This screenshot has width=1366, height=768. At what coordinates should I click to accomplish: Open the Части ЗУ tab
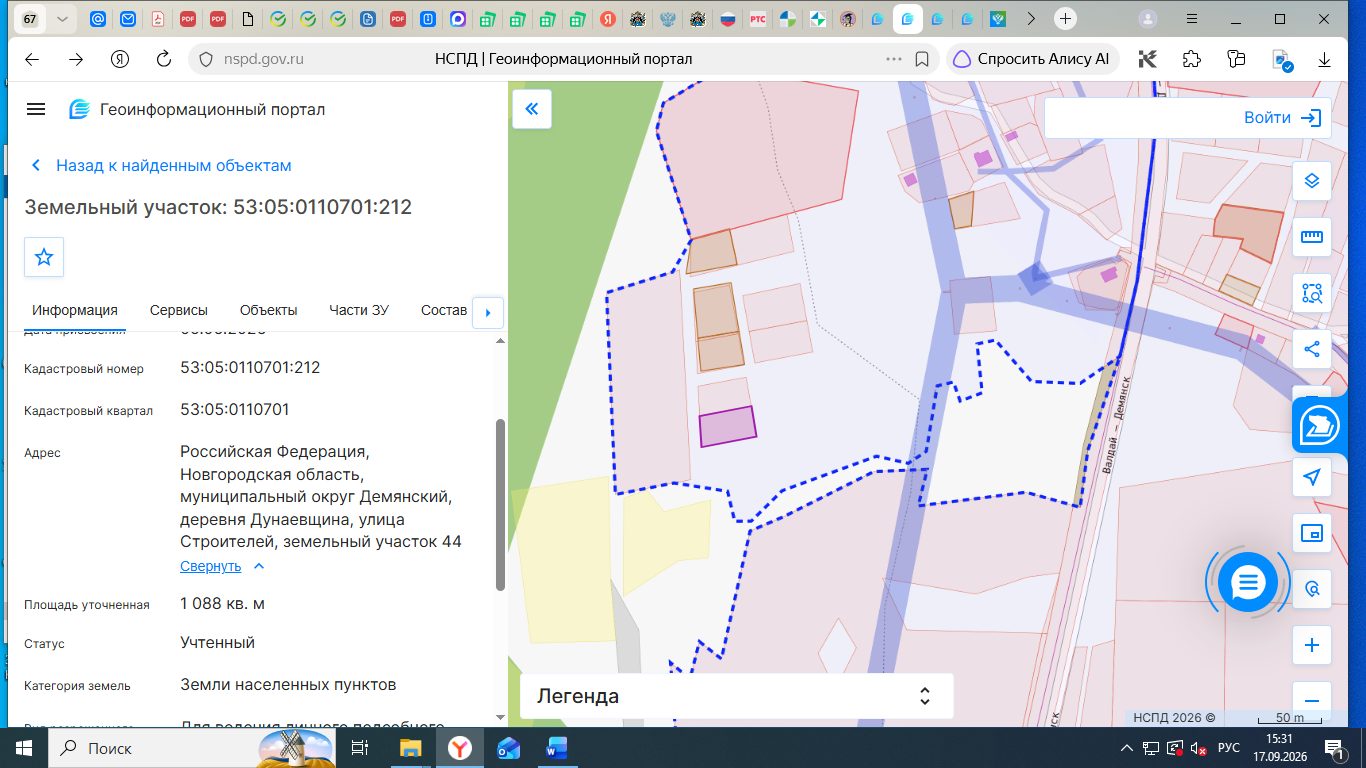[x=359, y=310]
